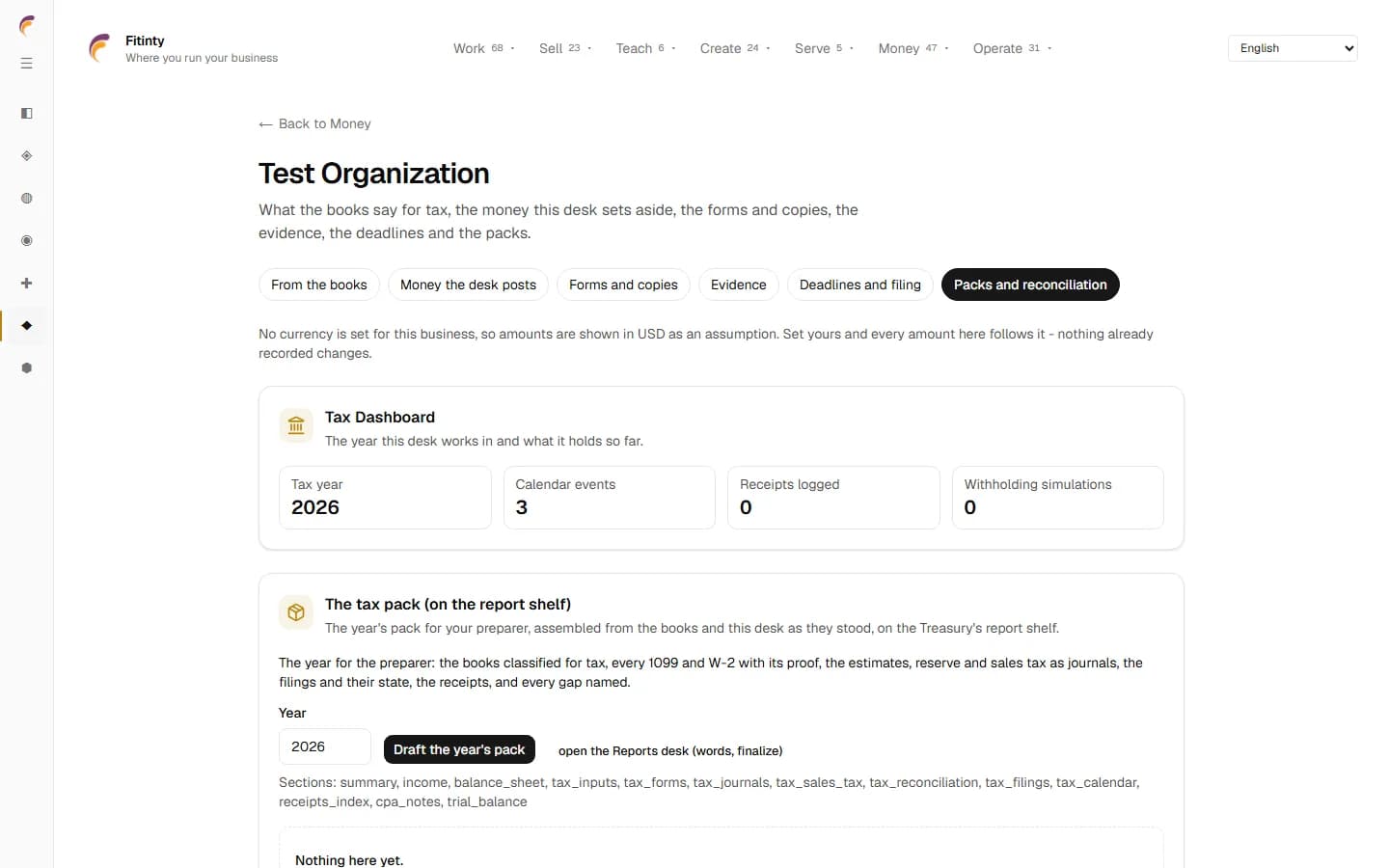Select the plus sign sidebar icon
Viewport: 1389px width, 868px height.
(27, 284)
